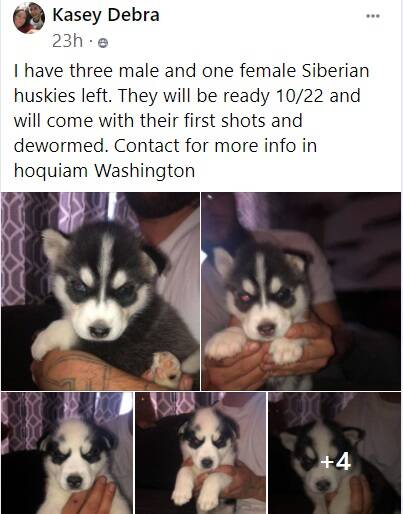The height and width of the screenshot is (514, 403).
Task: Click the Kasey Debra name link
Action: click(106, 15)
